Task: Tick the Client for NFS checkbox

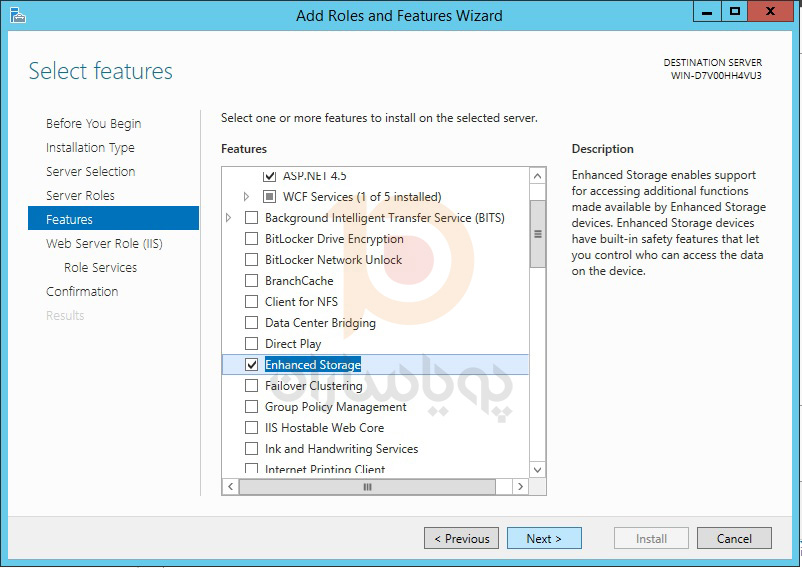Action: coord(251,302)
